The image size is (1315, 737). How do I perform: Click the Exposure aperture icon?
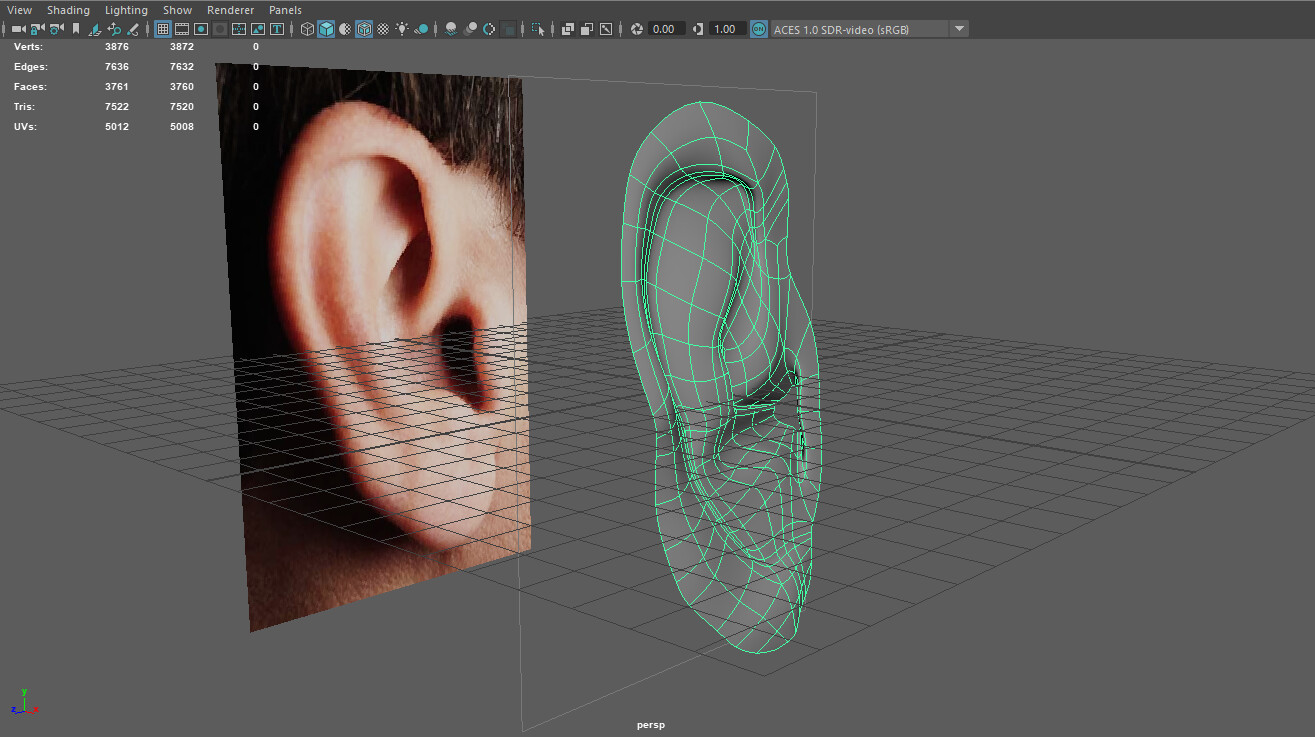636,29
